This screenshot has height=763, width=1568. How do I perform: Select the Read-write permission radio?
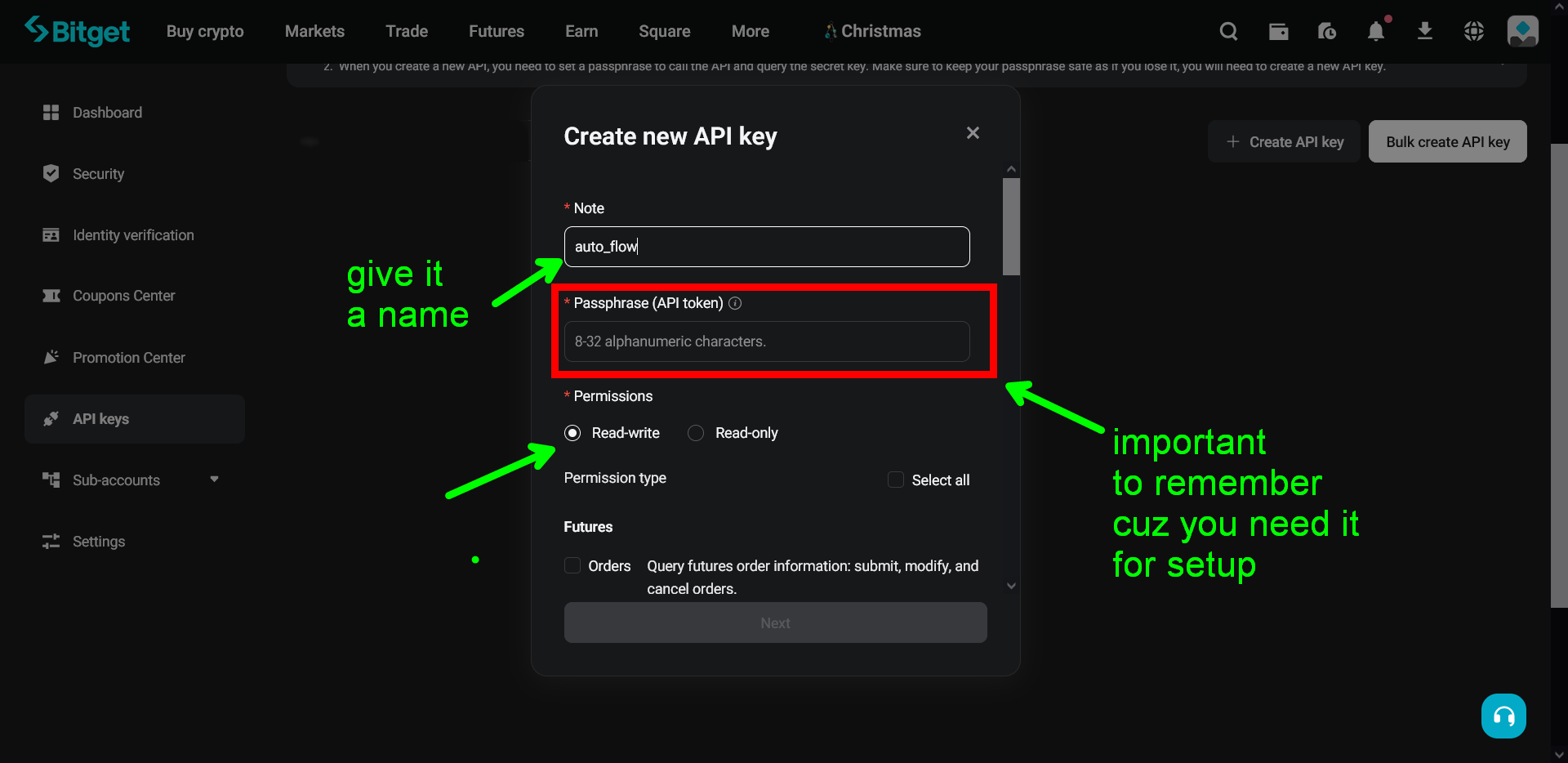pyautogui.click(x=572, y=433)
